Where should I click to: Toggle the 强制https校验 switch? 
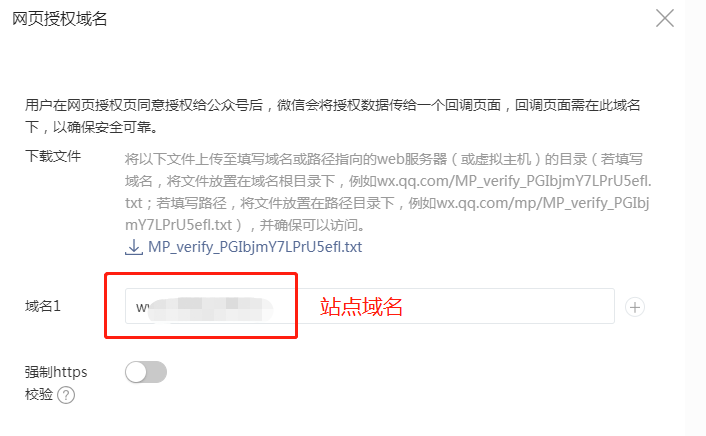tap(146, 372)
